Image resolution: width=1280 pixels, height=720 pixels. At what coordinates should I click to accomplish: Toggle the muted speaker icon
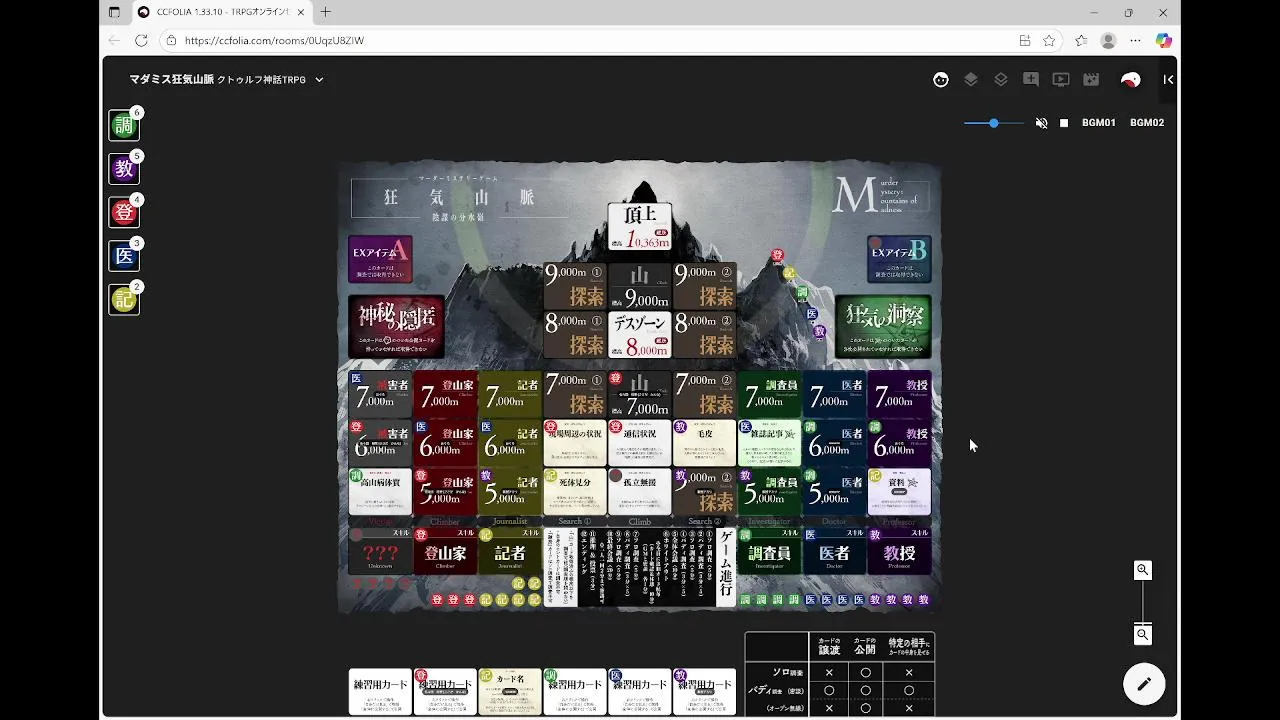(x=1041, y=123)
